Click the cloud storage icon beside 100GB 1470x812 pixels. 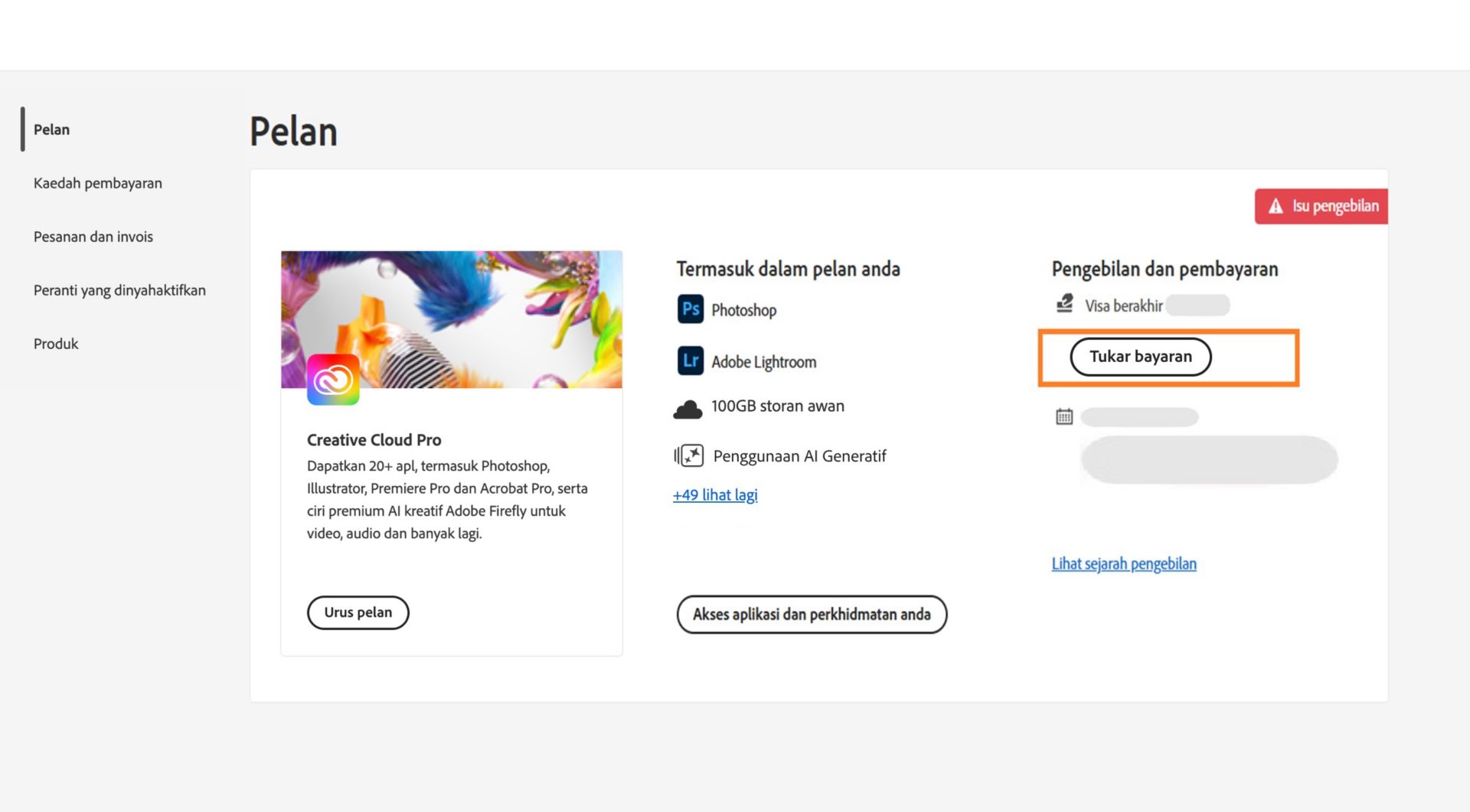click(688, 408)
